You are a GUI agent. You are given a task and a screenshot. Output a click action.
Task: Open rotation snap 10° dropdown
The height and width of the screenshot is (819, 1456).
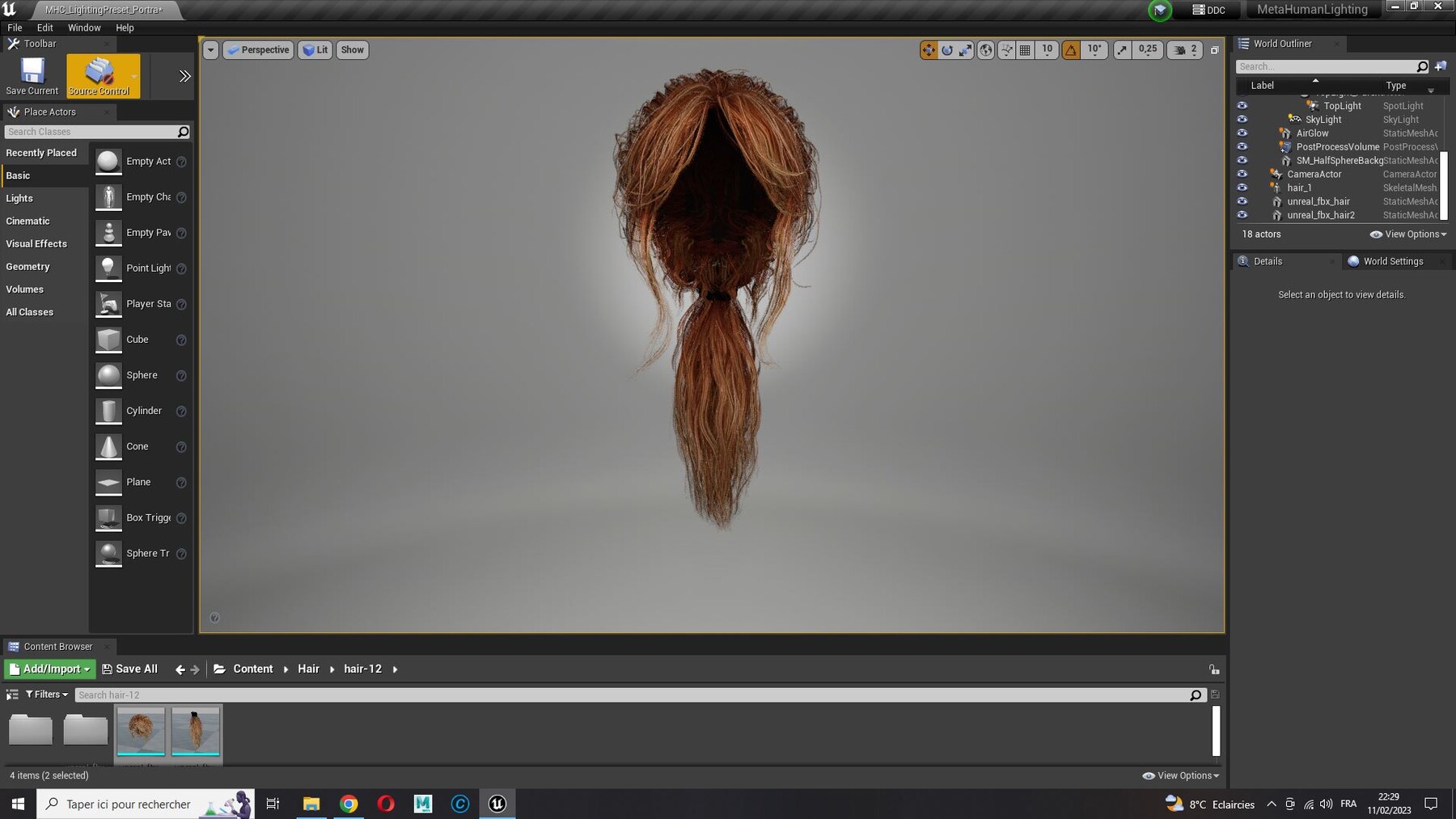click(x=1094, y=50)
